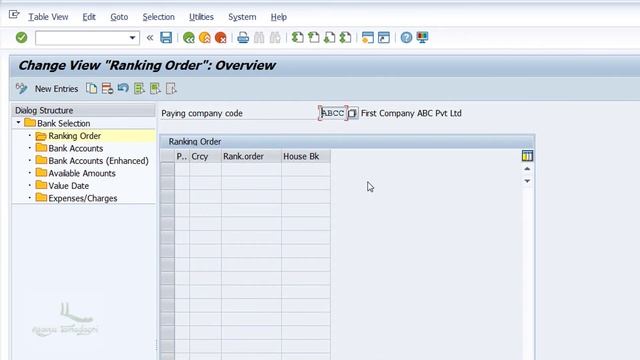Click the P.. column header
The height and width of the screenshot is (360, 640).
point(182,156)
